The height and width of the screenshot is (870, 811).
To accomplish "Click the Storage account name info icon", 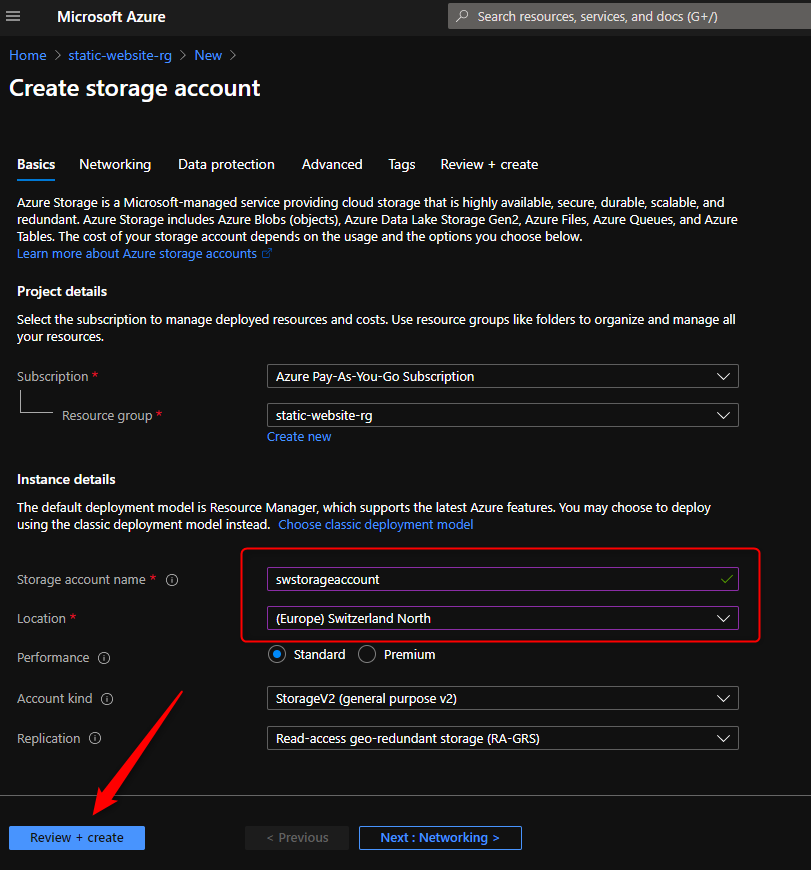I will [172, 580].
